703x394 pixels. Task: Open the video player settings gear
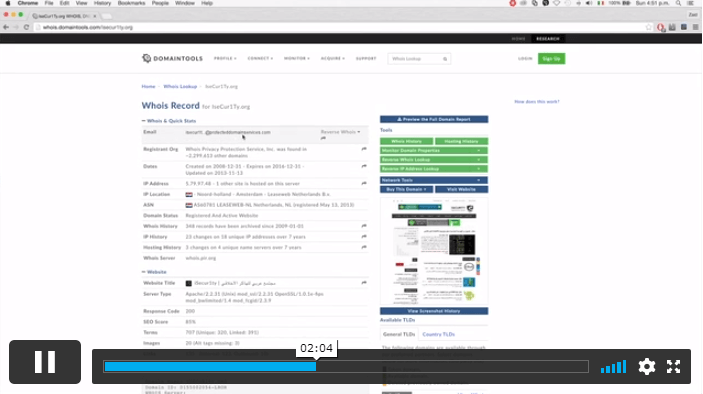[647, 367]
